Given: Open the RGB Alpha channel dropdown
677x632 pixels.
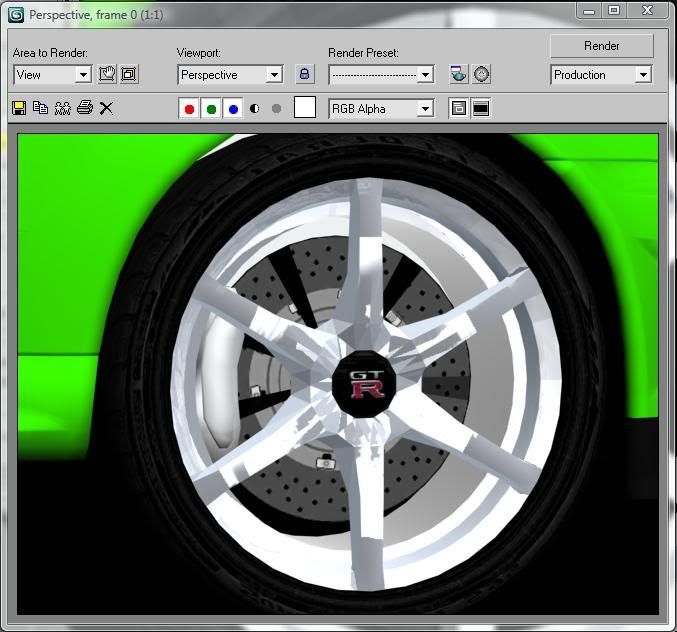Looking at the screenshot, I should coord(381,109).
